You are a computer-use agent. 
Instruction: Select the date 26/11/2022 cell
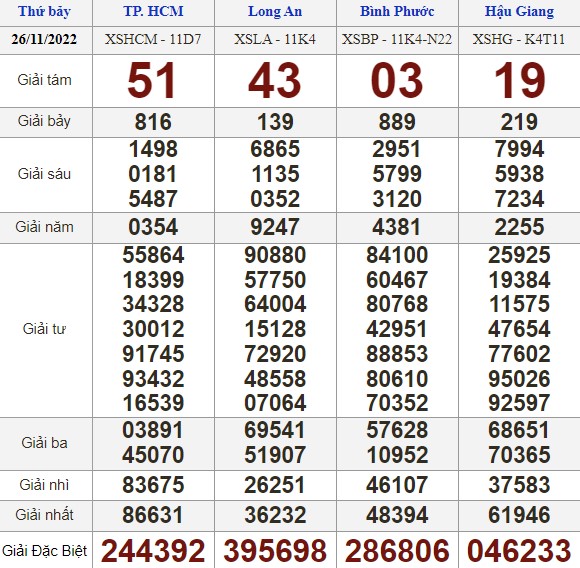44,39
